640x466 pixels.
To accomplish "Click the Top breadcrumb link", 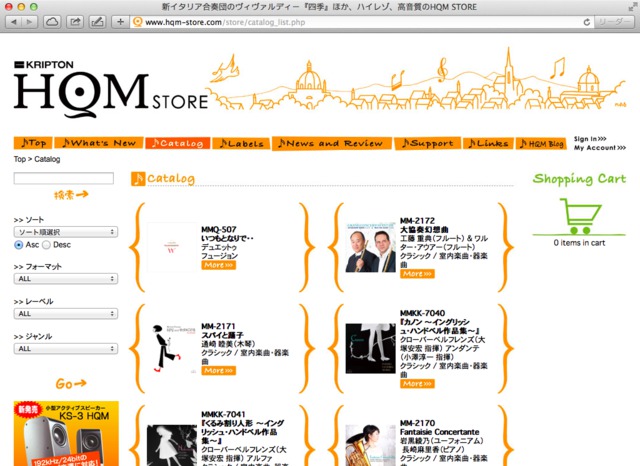I will pos(20,159).
